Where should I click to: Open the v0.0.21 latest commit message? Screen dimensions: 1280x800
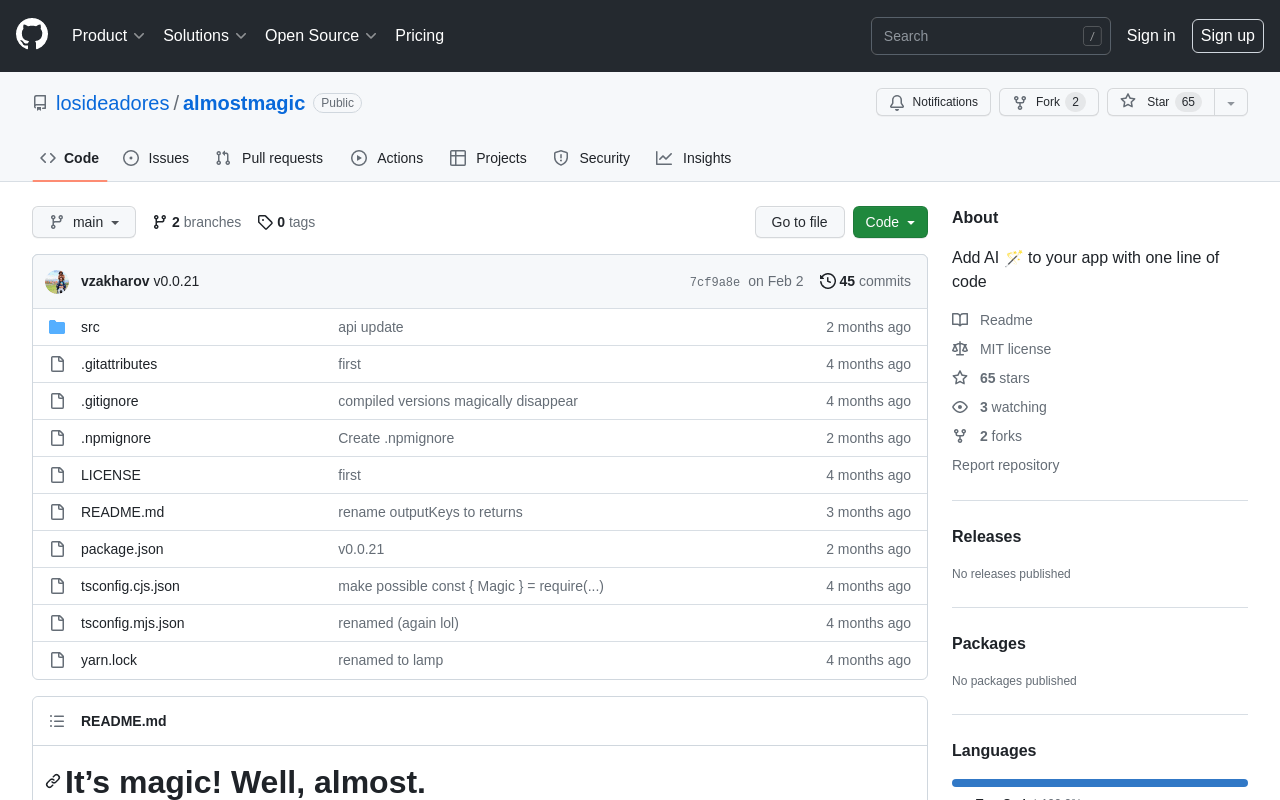176,281
